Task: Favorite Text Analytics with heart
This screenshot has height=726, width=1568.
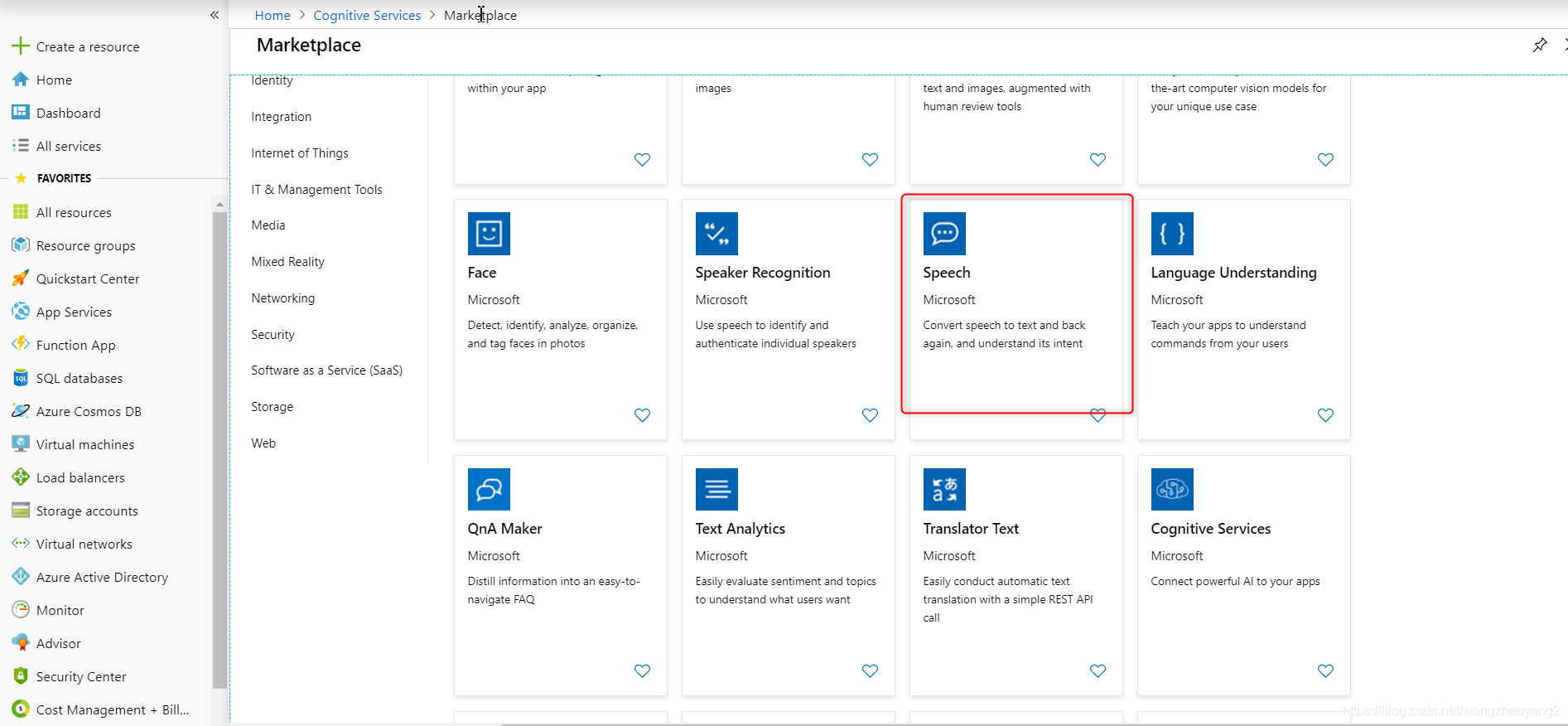Action: tap(870, 671)
